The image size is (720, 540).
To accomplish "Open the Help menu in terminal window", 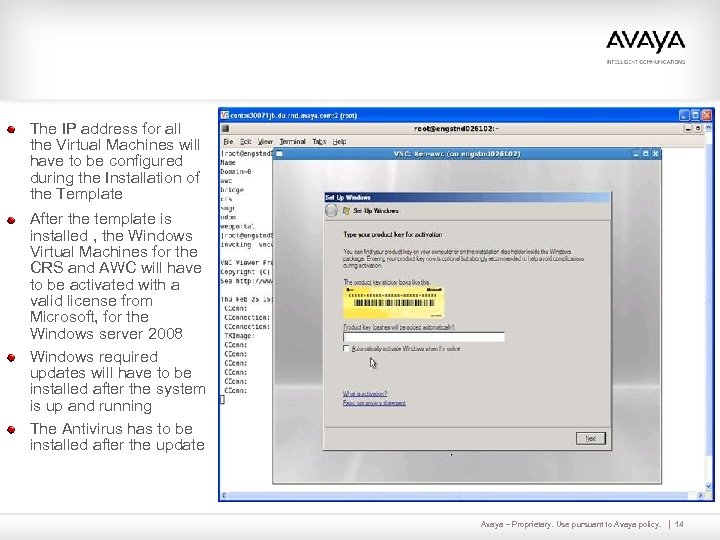I will (339, 141).
